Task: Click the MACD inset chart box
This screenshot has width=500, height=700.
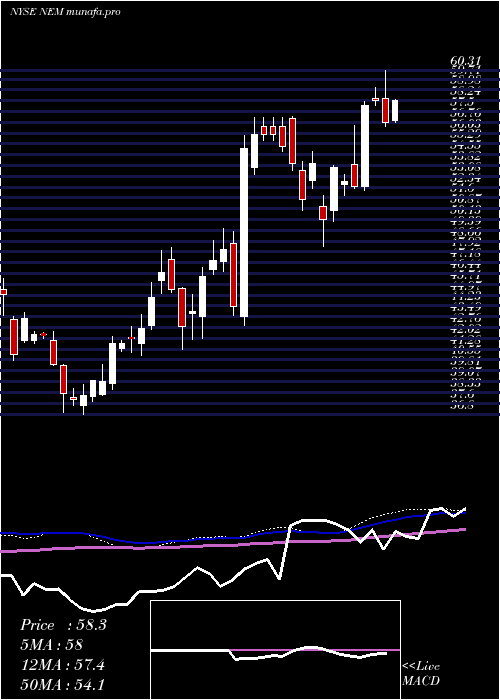Action: coord(275,650)
